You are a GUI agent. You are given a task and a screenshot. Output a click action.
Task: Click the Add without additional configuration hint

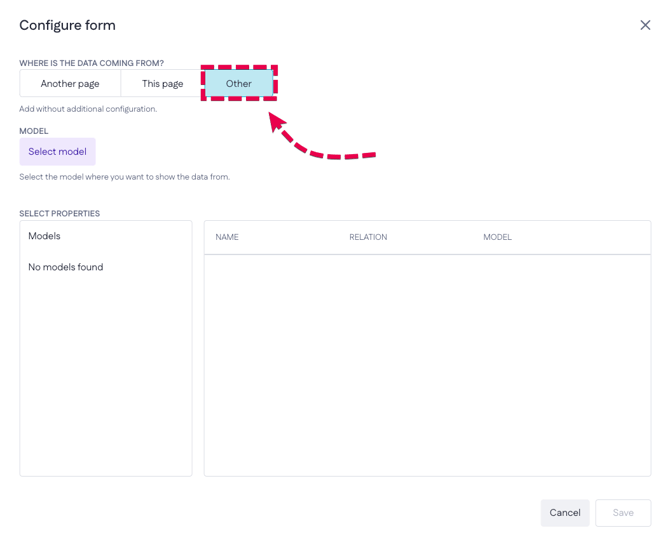point(88,109)
